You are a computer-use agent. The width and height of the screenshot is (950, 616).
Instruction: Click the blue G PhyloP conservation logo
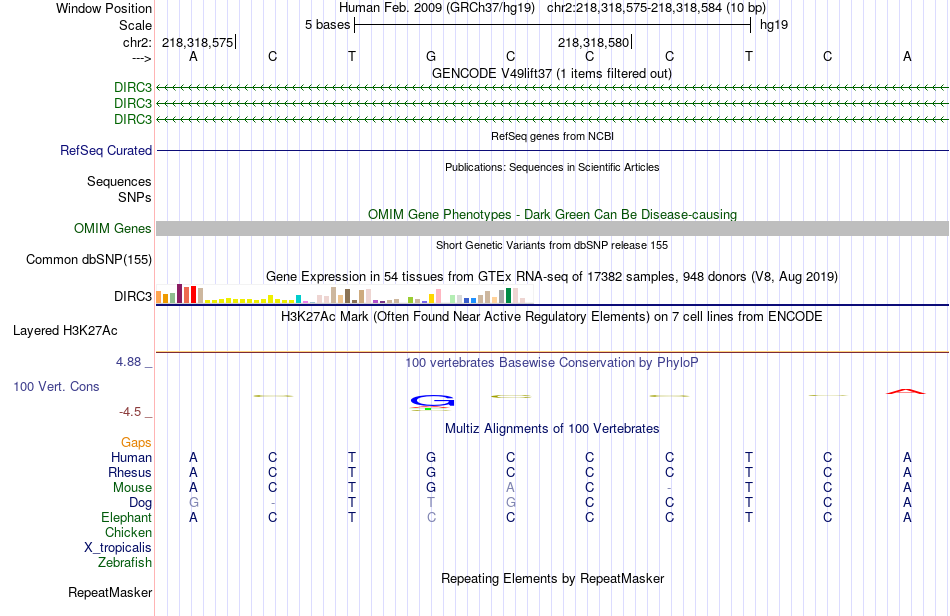432,400
